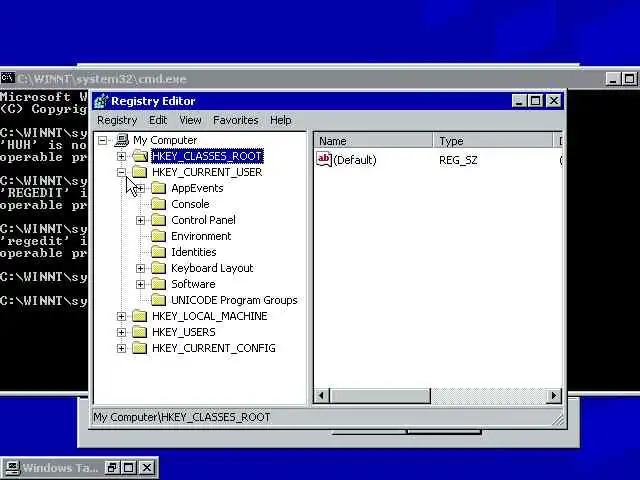The width and height of the screenshot is (640, 480).
Task: Expand the HKEY_USERS key
Action: pos(121,332)
